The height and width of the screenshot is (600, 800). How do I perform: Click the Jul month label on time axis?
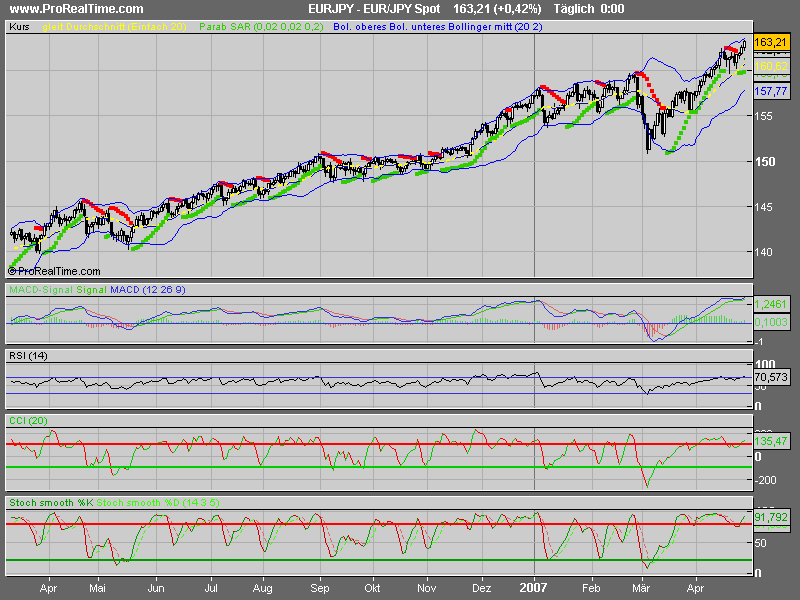pos(211,588)
